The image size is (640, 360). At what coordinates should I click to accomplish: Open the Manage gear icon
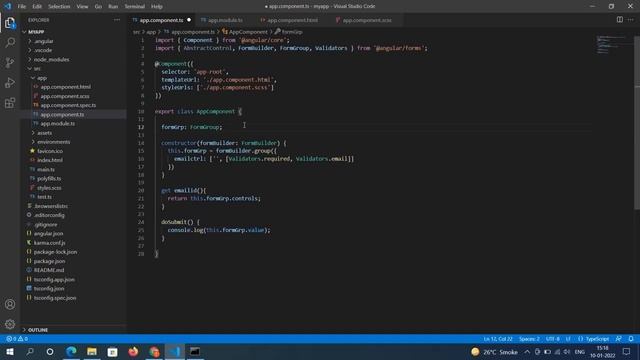coord(10,324)
